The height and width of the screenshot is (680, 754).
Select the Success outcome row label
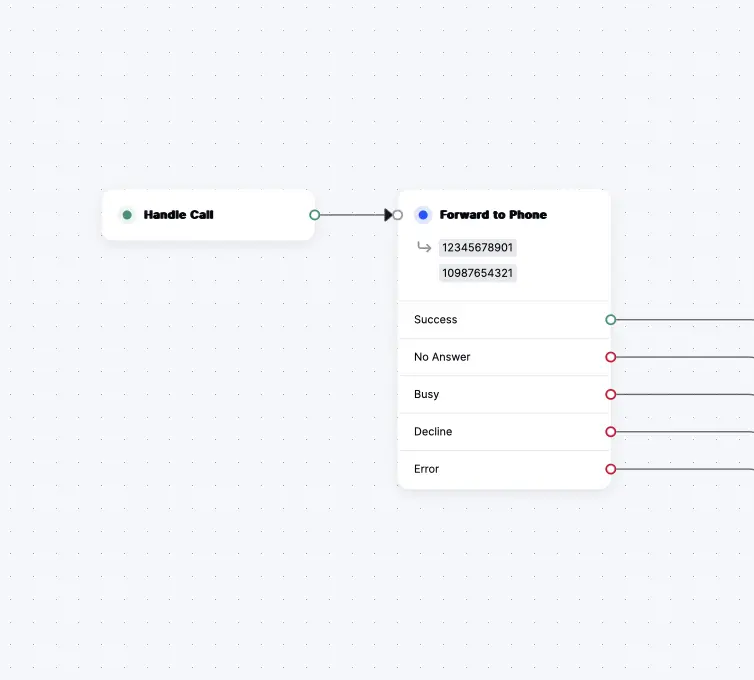(435, 320)
